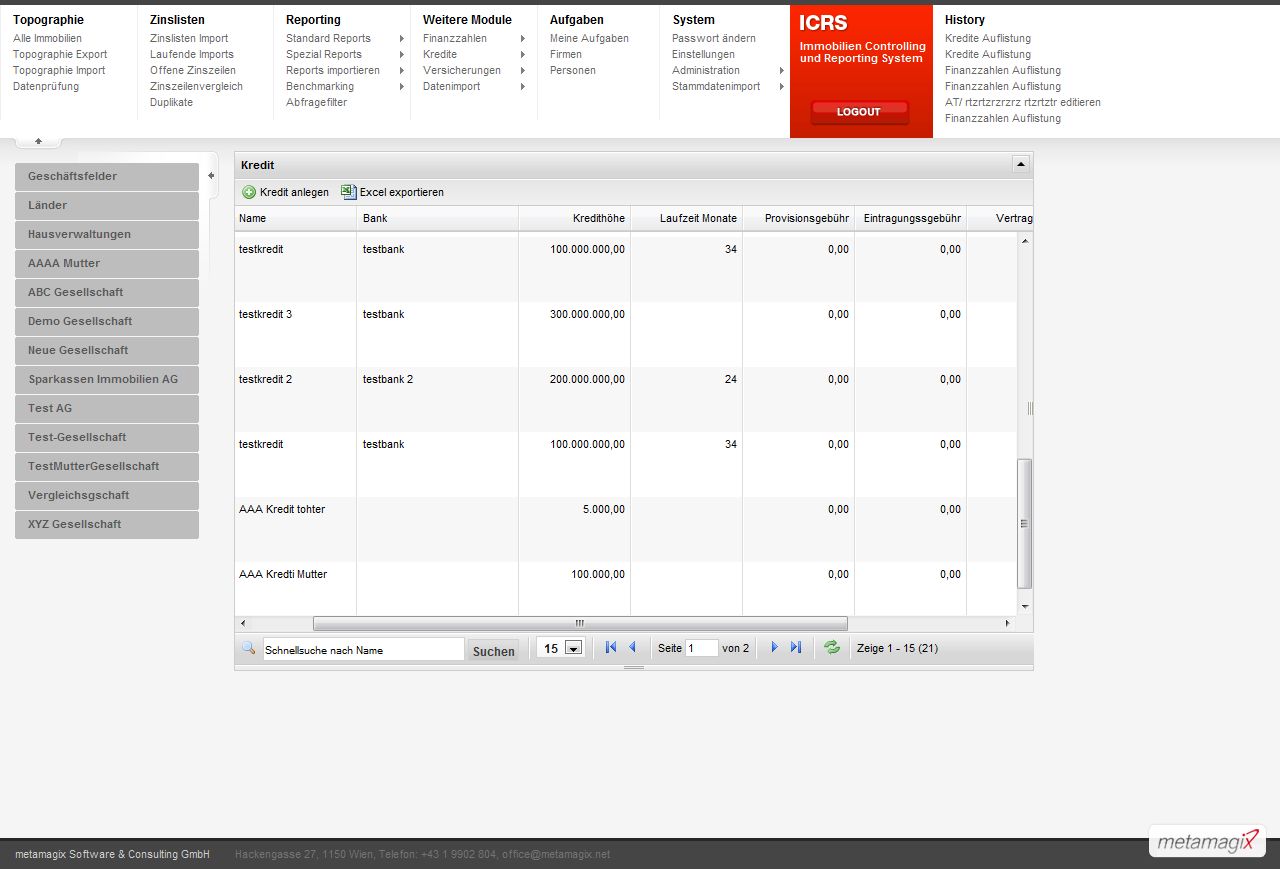Open the page size dropdown showing 15

[574, 648]
